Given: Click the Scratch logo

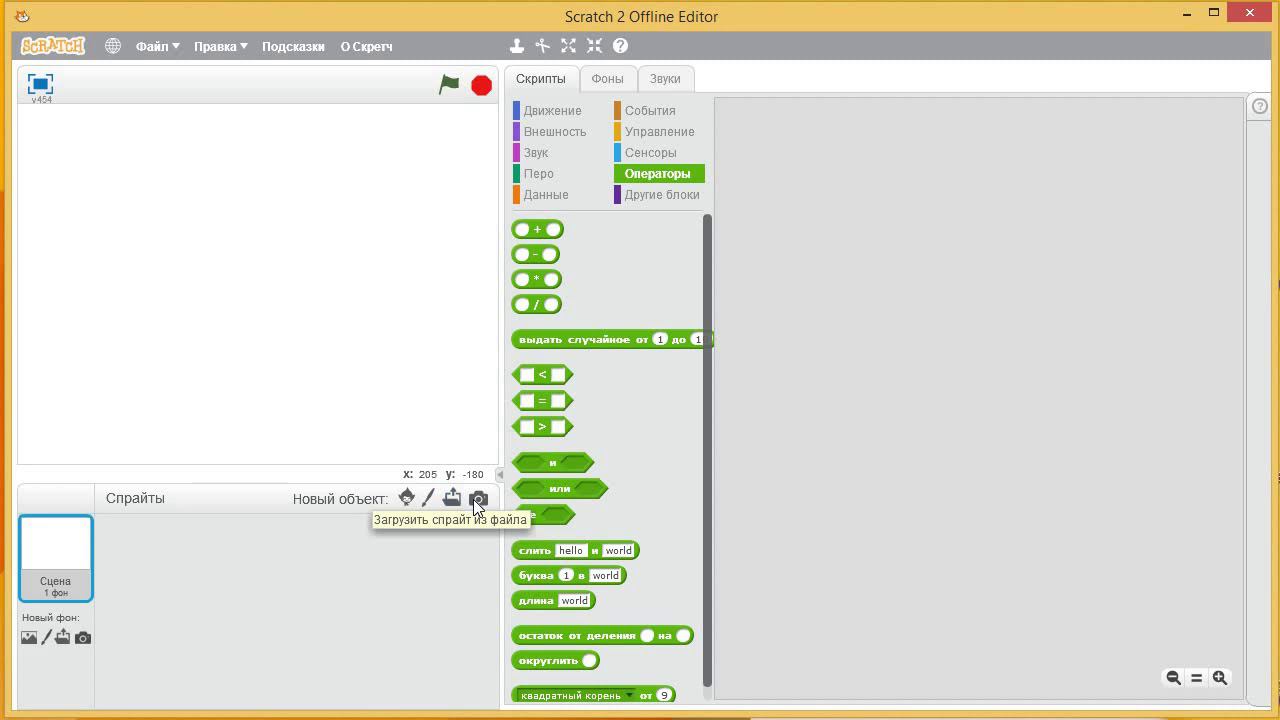Looking at the screenshot, I should [x=53, y=46].
